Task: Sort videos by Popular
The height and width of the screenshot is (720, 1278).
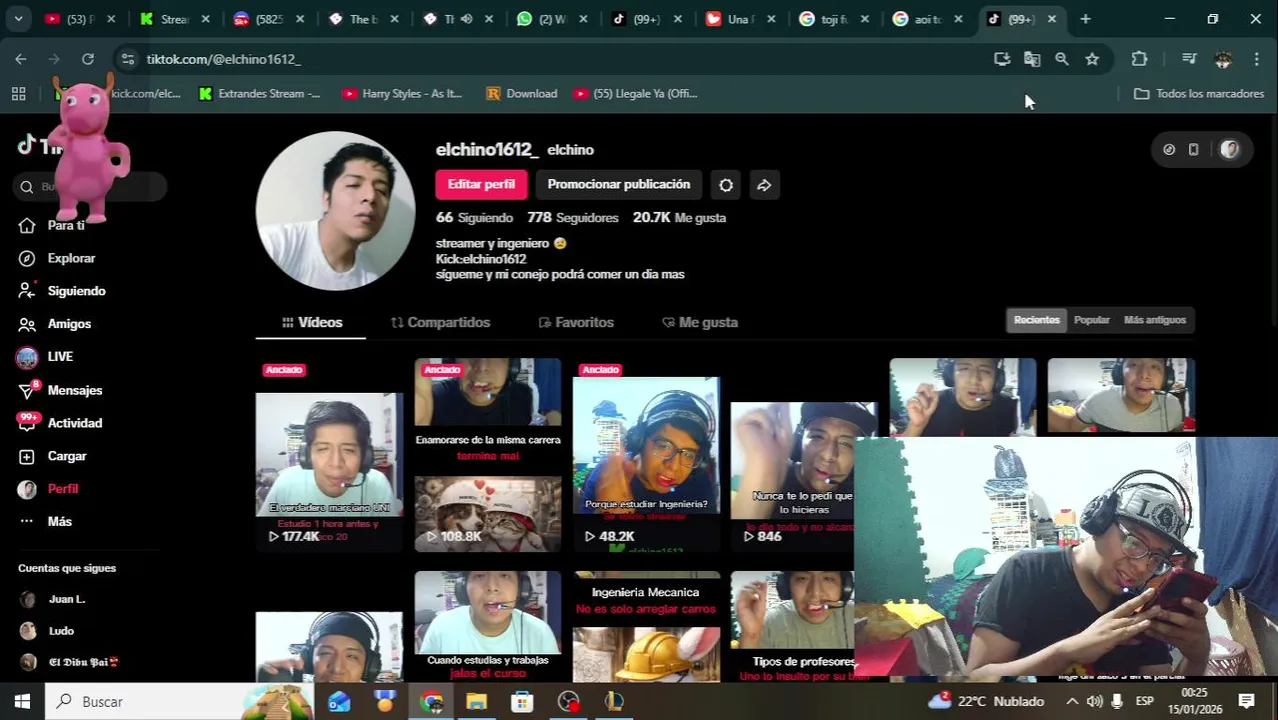Action: coord(1091,320)
